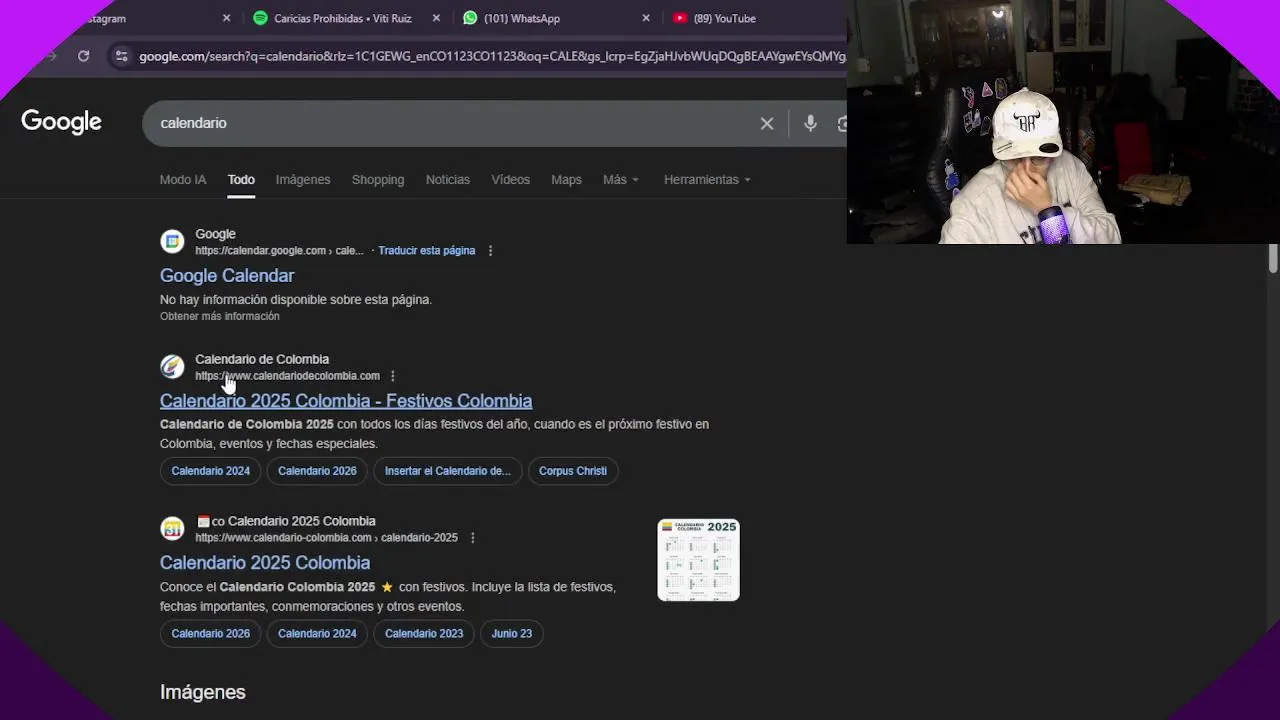Click the Calendario 2026 chip under Festivos result

(317, 471)
